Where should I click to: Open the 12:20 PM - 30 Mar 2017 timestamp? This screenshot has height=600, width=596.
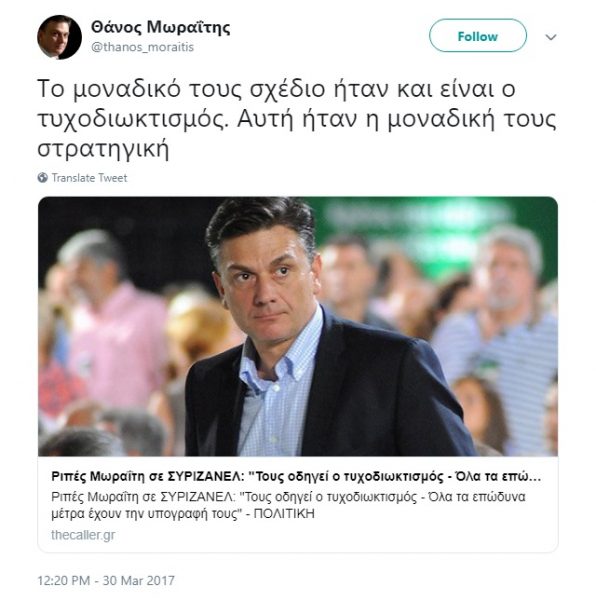pyautogui.click(x=106, y=580)
